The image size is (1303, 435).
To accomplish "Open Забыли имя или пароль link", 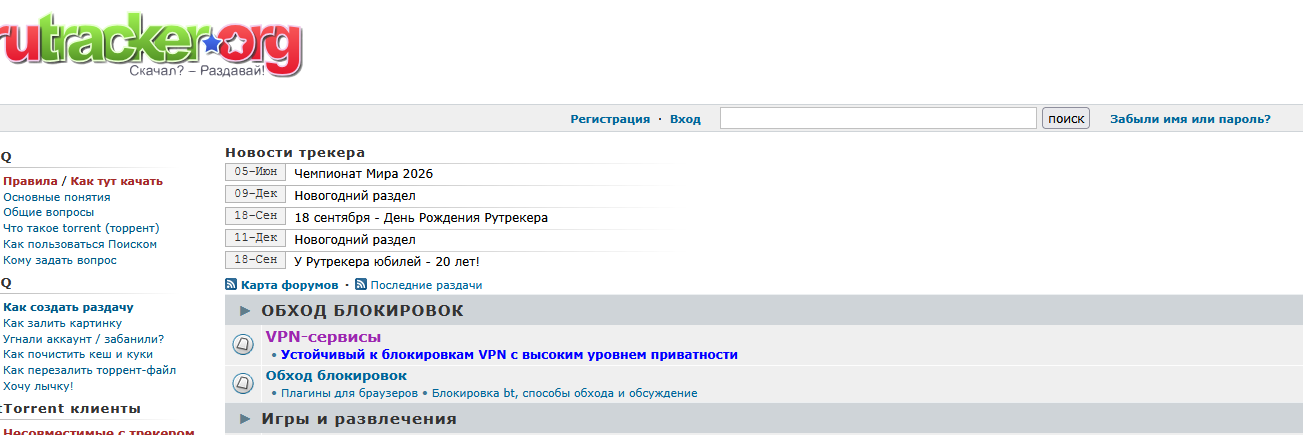I will [1190, 119].
